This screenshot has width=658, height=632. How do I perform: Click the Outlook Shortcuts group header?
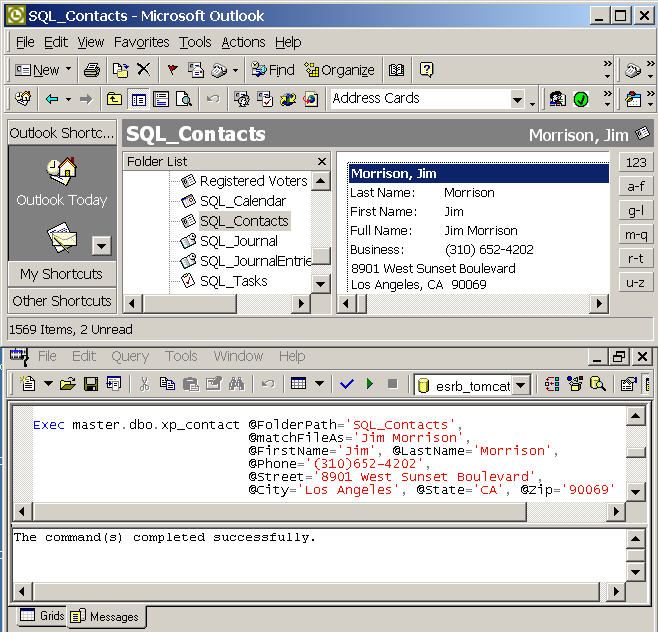(62, 133)
